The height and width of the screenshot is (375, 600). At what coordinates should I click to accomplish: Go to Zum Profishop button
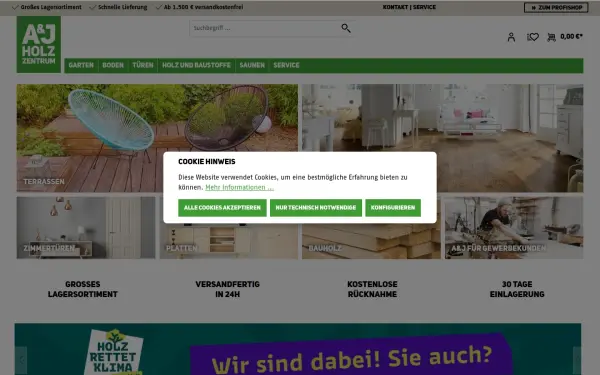point(556,7)
